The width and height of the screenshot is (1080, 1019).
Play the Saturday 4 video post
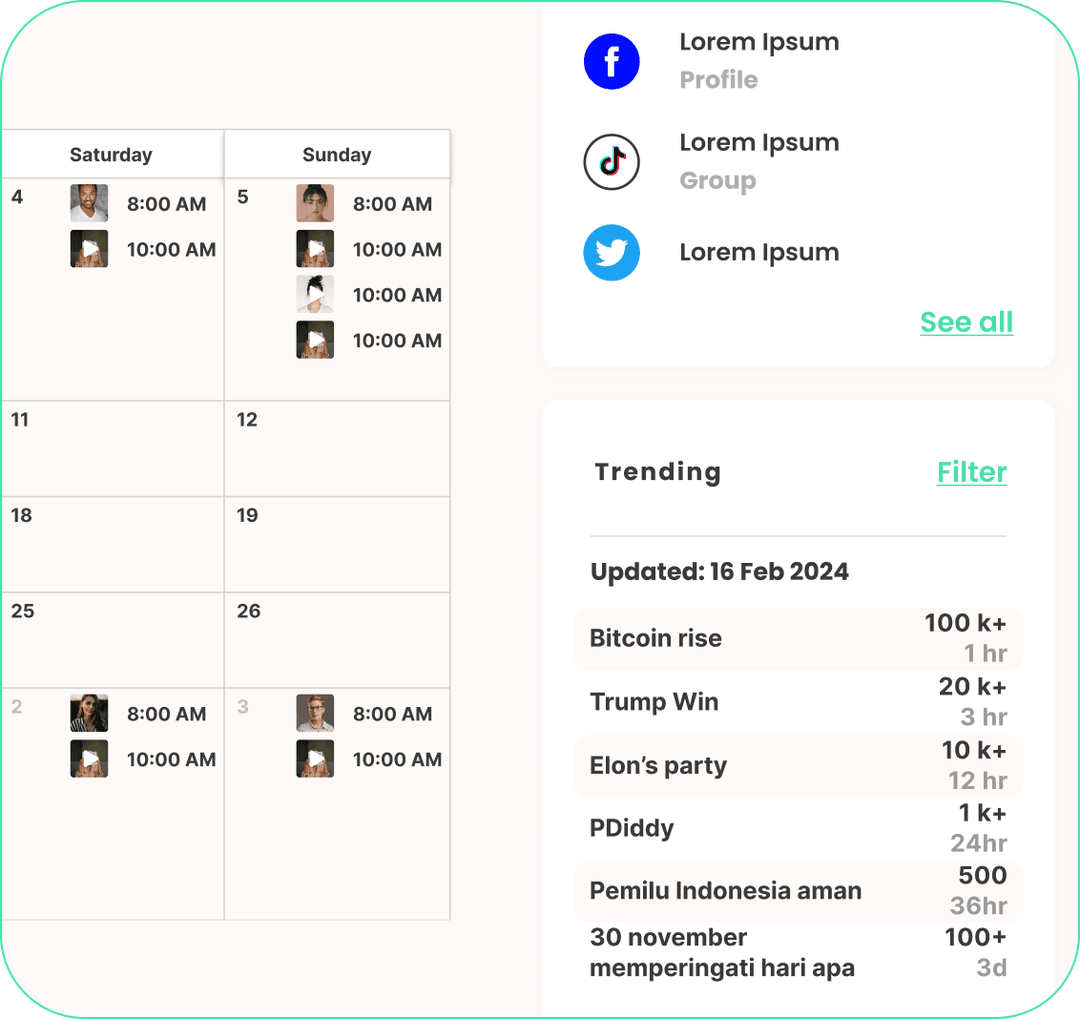(89, 249)
